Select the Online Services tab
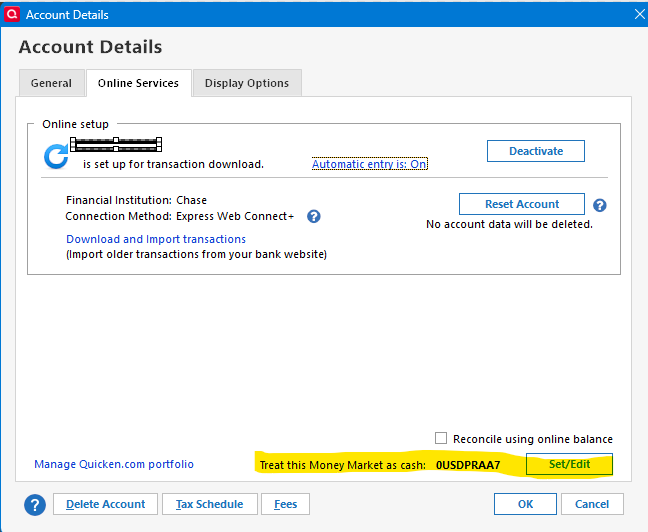 tap(138, 83)
